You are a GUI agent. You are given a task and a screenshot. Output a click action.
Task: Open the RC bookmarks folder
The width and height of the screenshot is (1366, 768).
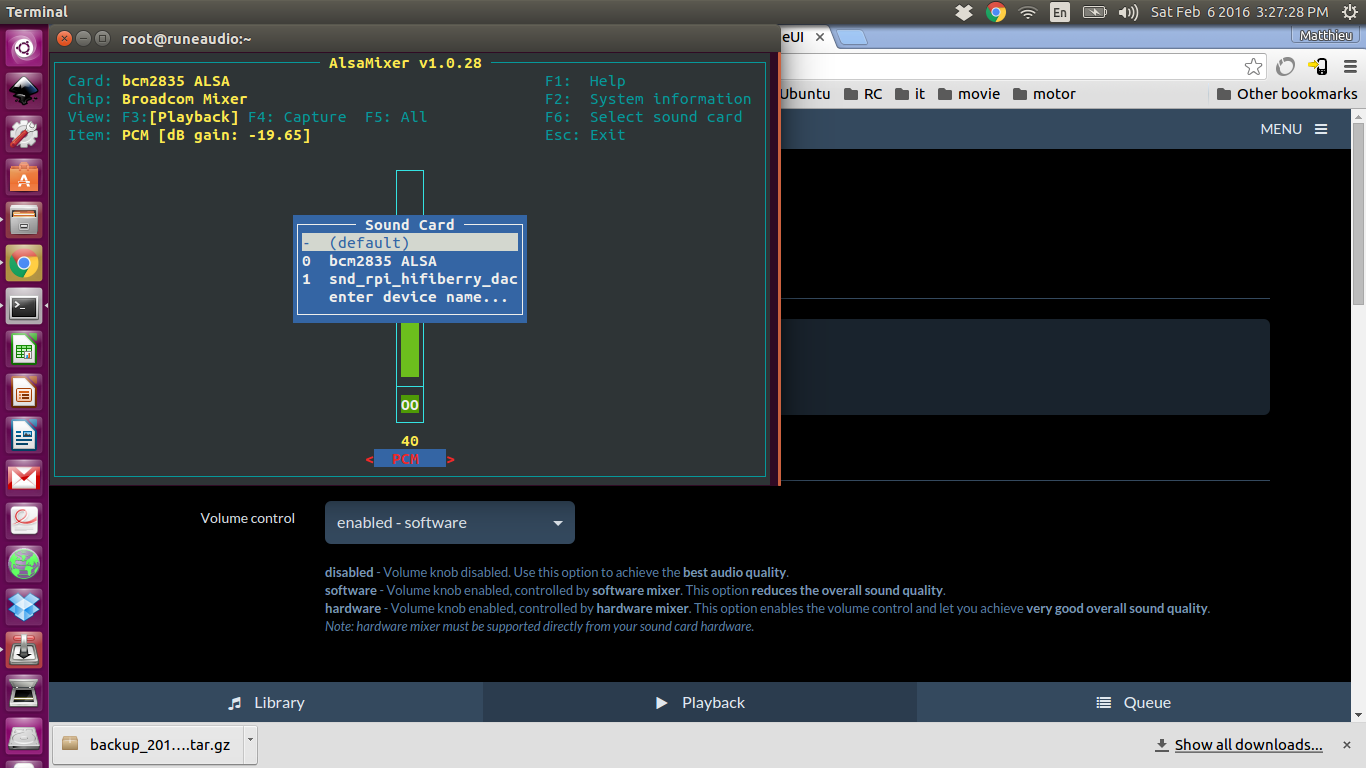pyautogui.click(x=863, y=94)
